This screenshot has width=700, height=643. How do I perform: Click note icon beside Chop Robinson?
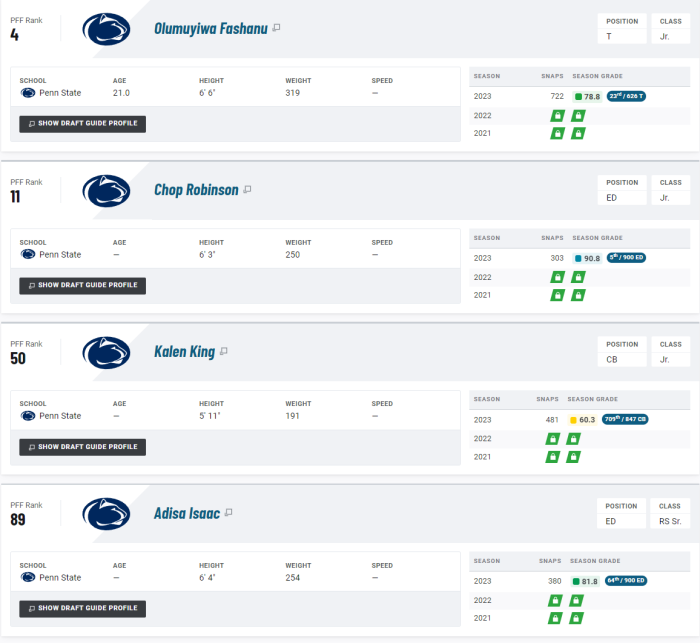point(247,189)
